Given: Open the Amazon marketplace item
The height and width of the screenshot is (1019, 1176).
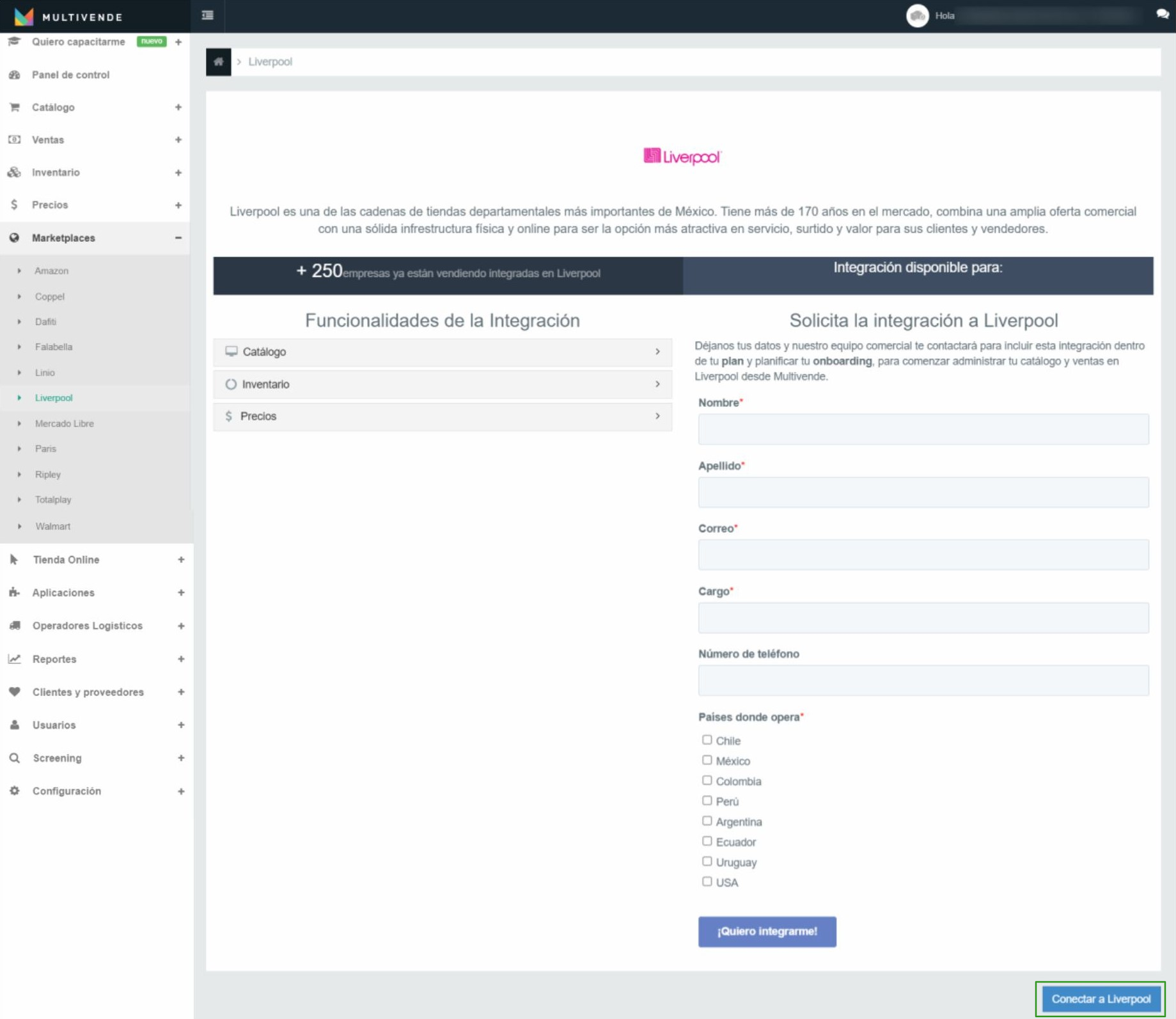Looking at the screenshot, I should tap(52, 271).
